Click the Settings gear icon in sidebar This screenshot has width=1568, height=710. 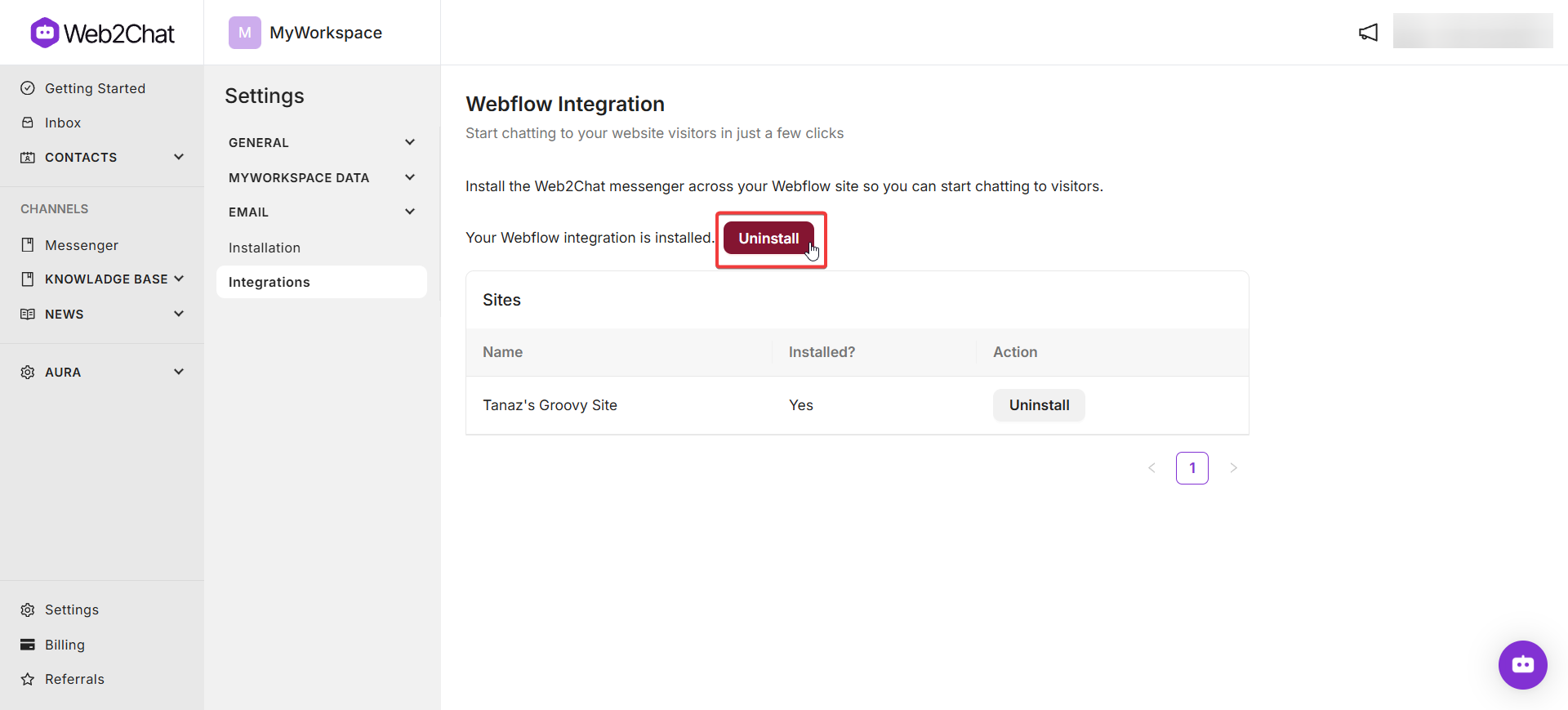tap(28, 610)
